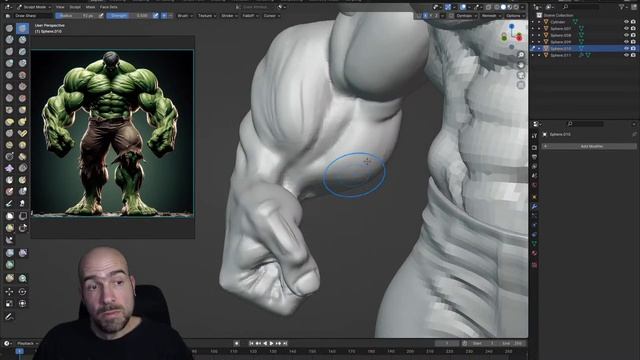Open the Sculpt menu
The width and height of the screenshot is (640, 360).
click(x=75, y=7)
